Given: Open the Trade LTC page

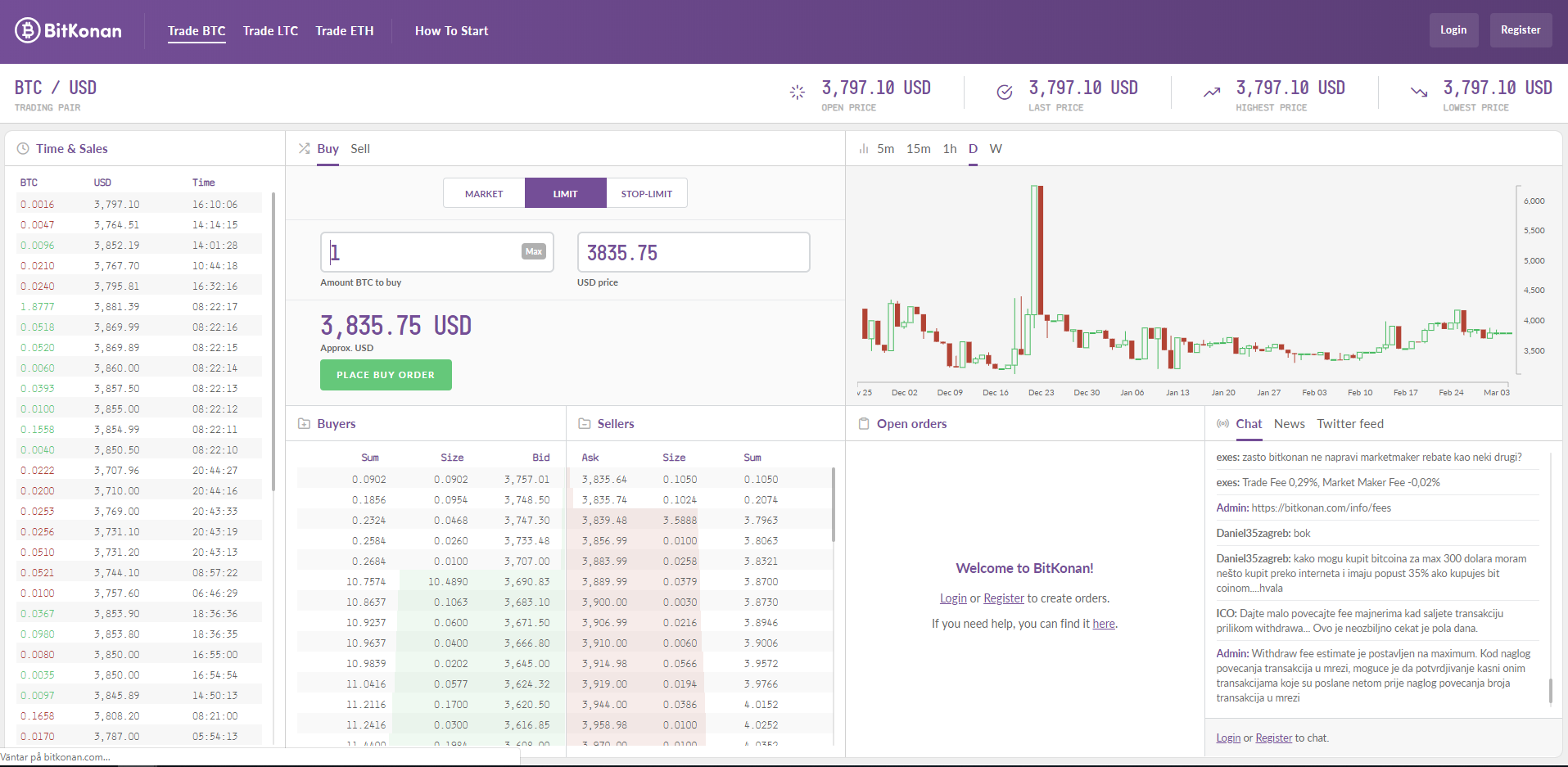Looking at the screenshot, I should [270, 31].
